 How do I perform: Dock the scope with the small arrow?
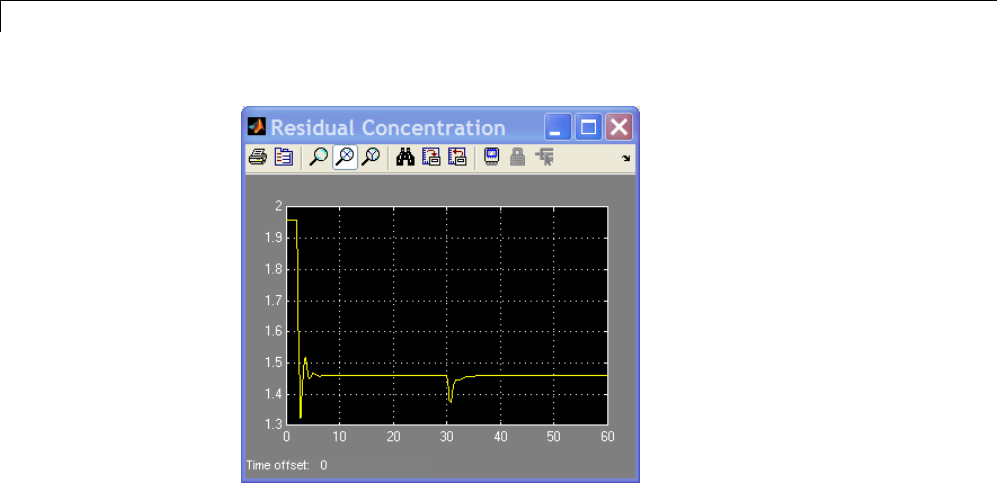626,158
